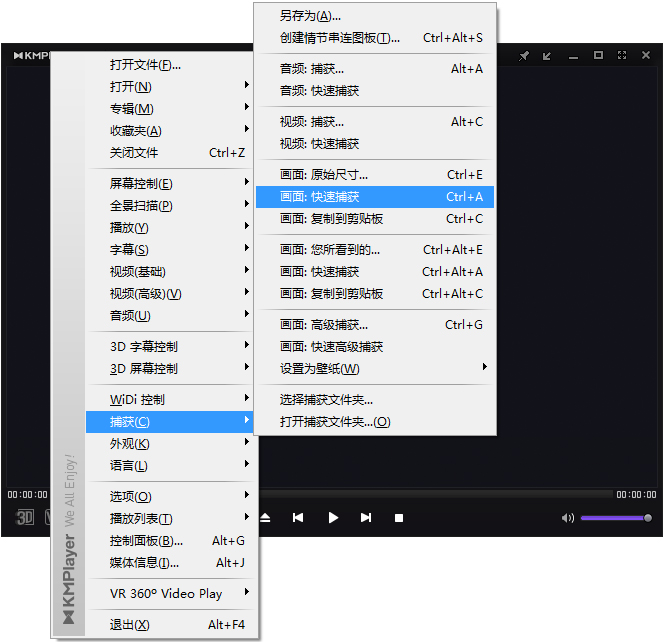Open 语言(L) submenu

click(x=170, y=466)
